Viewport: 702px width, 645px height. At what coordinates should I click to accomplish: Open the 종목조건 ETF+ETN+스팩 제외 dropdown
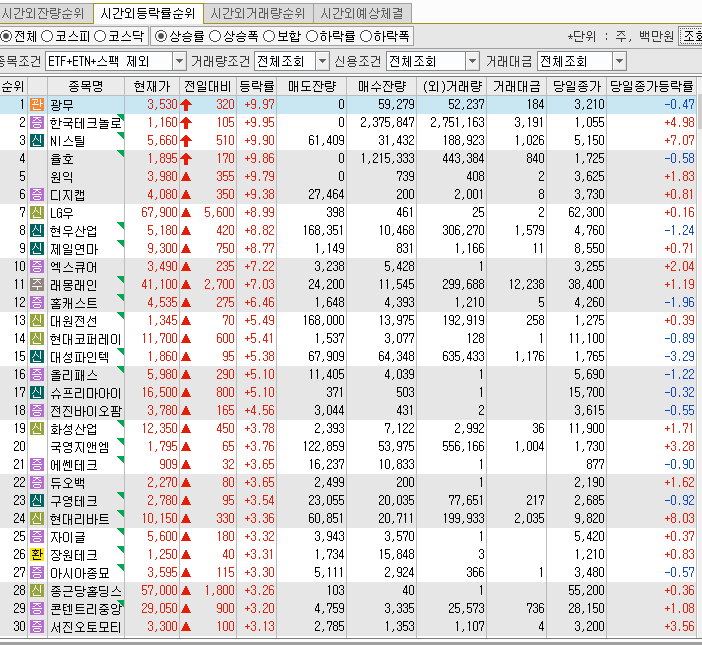(x=179, y=61)
